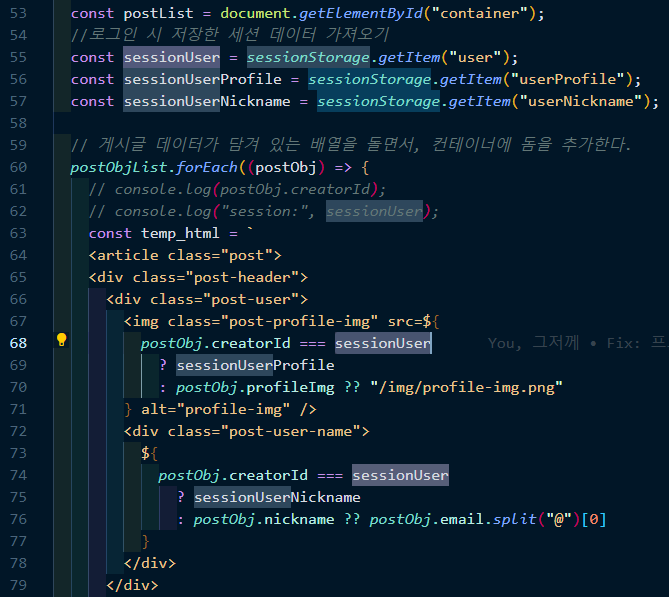Click commented console.log(postObj.creatorId) line

(237, 189)
